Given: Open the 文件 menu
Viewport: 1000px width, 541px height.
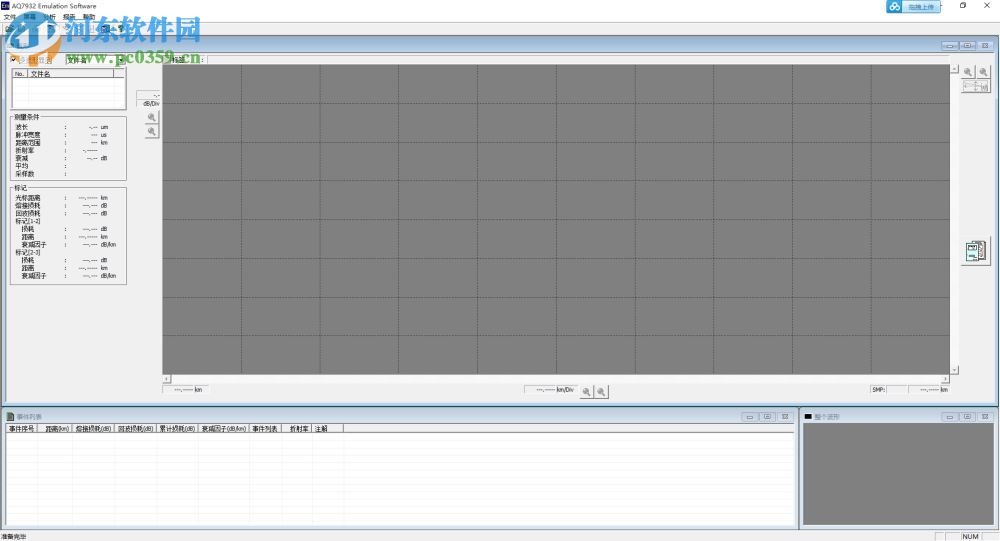Looking at the screenshot, I should (10, 17).
